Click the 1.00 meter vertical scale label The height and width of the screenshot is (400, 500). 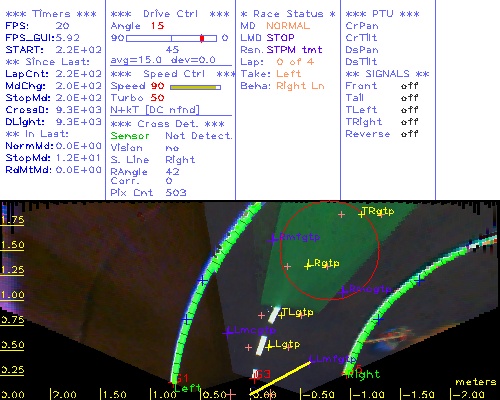12,295
